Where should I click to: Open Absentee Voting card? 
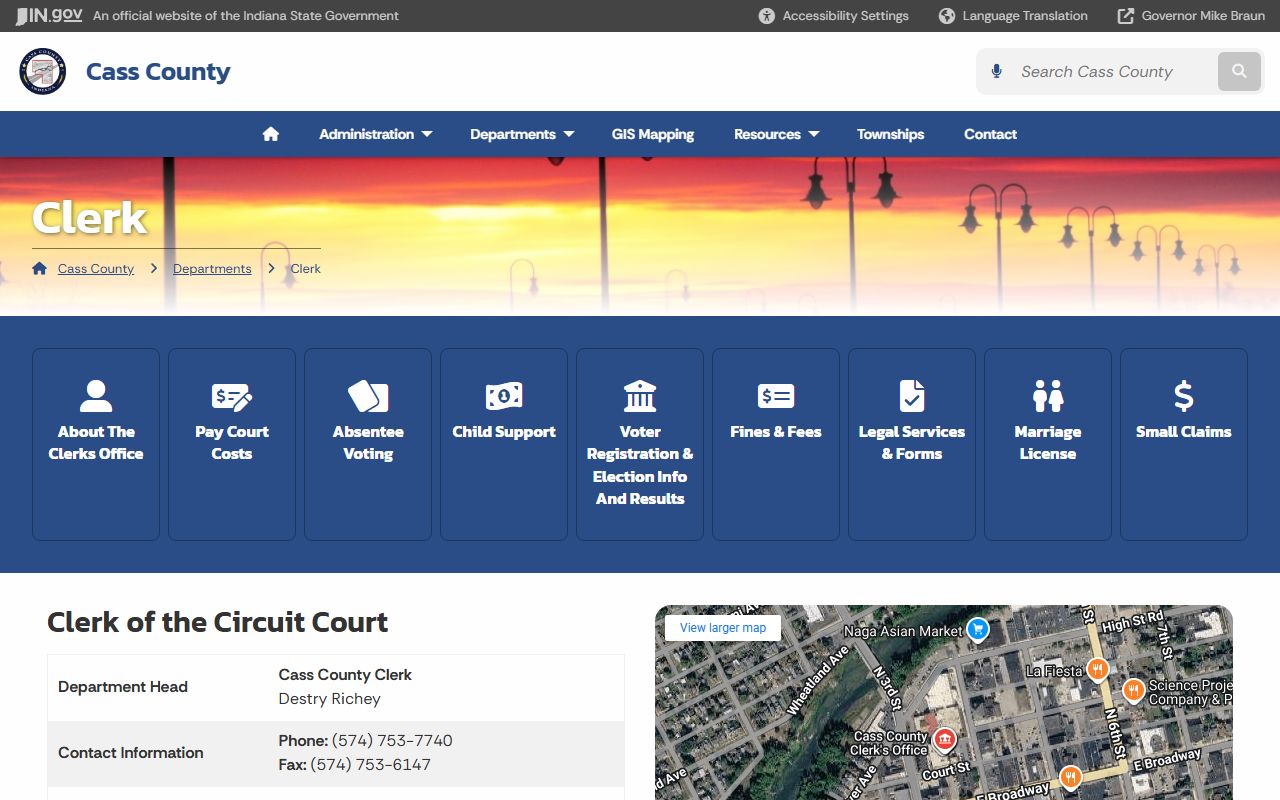(x=368, y=444)
